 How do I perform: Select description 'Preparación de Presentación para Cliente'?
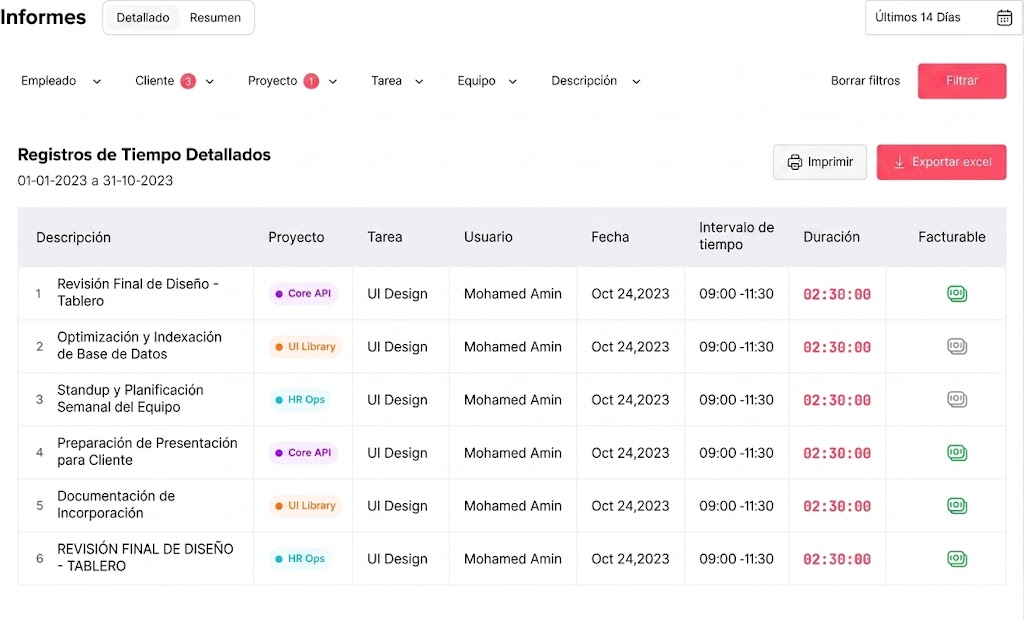pyautogui.click(x=147, y=451)
